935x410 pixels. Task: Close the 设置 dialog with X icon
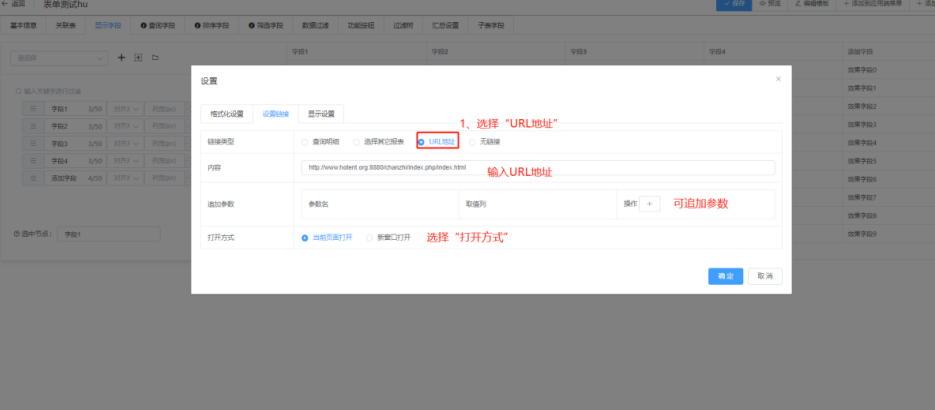(x=778, y=79)
